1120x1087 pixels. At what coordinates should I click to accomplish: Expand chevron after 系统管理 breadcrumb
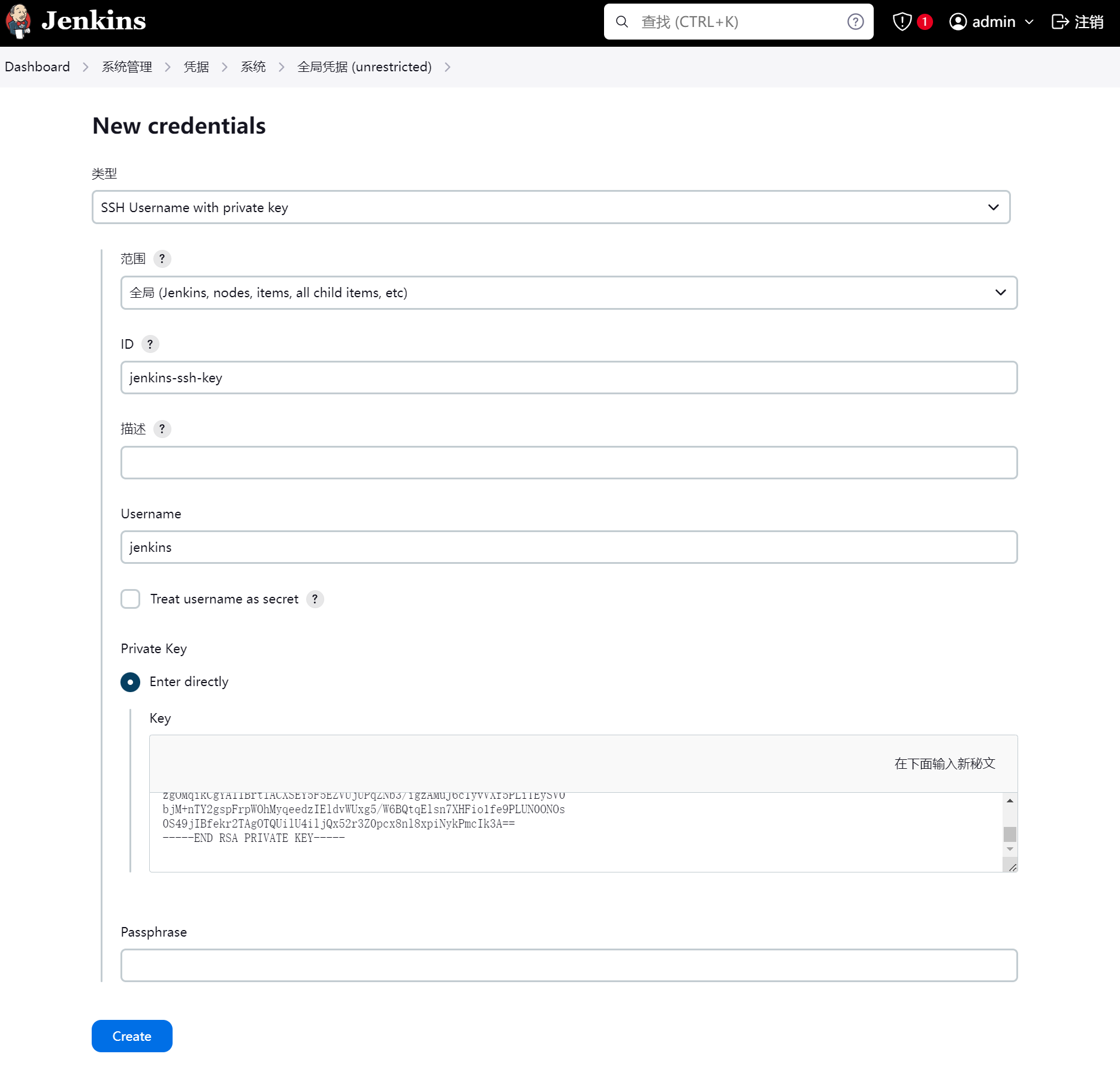point(168,67)
